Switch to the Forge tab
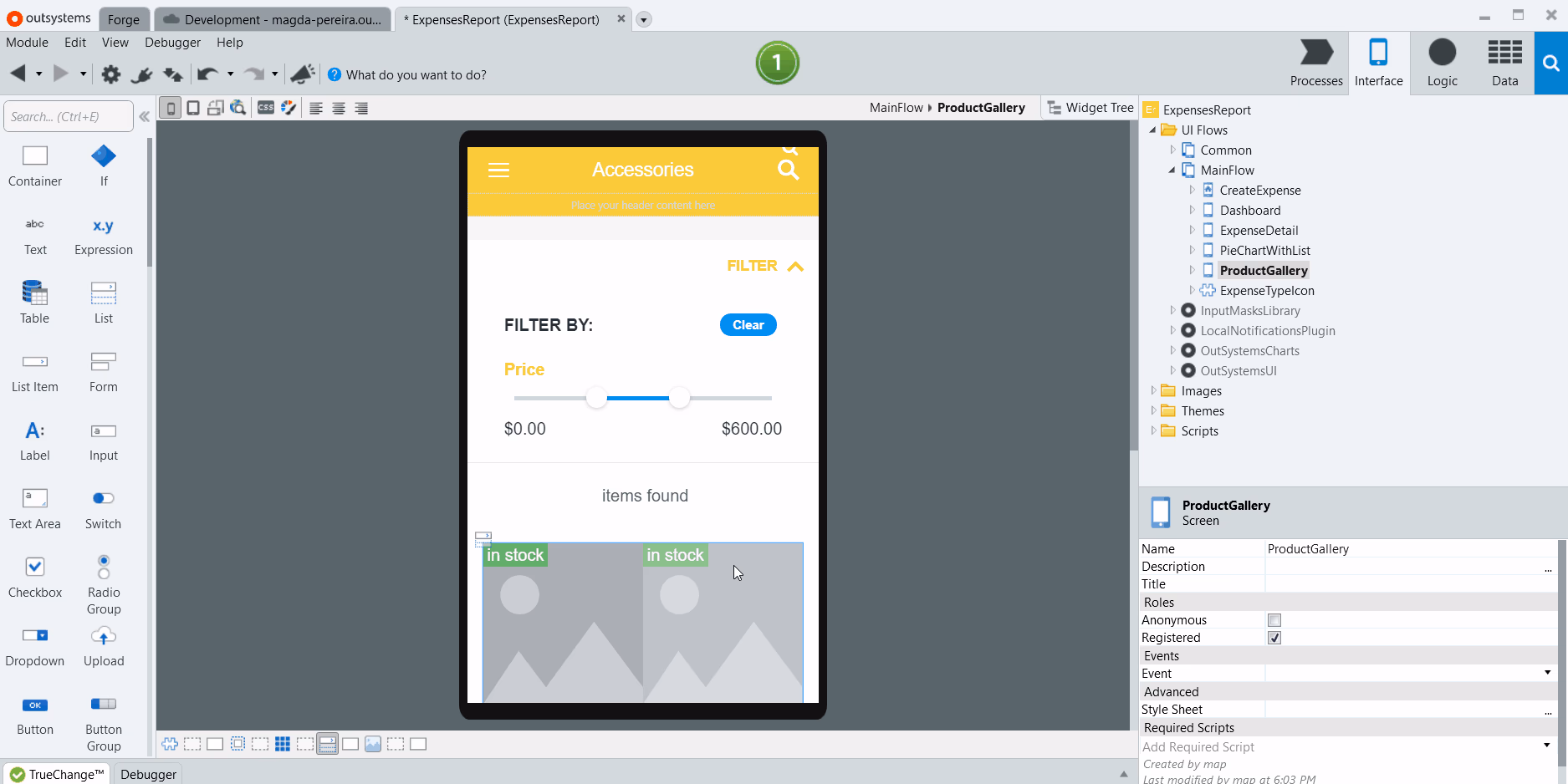The image size is (1568, 784). pyautogui.click(x=124, y=19)
